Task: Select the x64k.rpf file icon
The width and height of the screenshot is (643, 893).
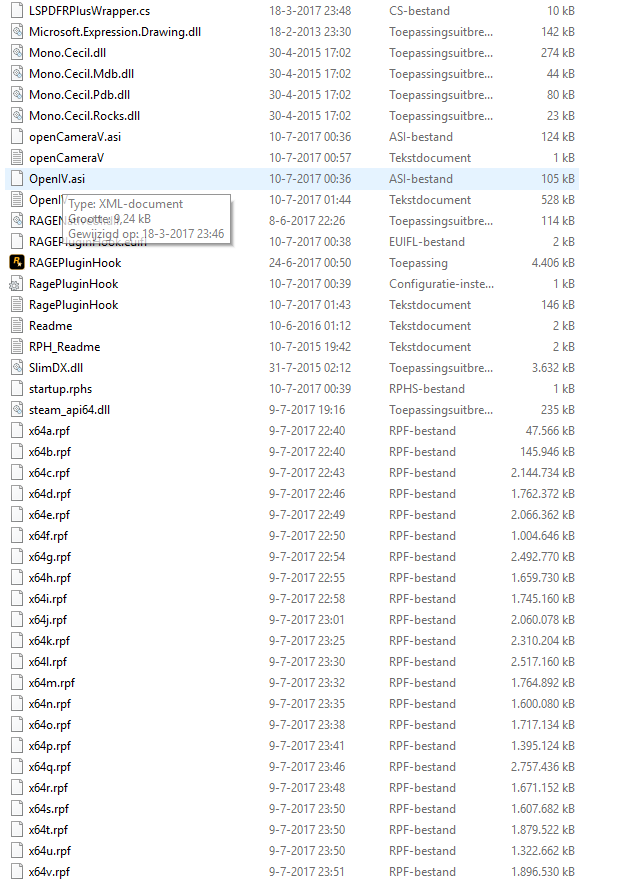Action: pos(17,641)
